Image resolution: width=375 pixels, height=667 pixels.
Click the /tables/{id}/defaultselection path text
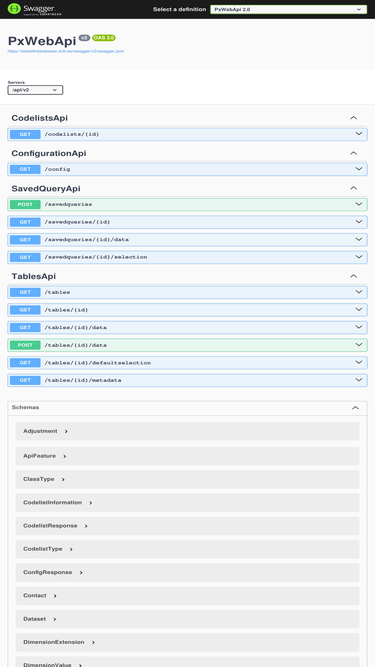click(98, 363)
